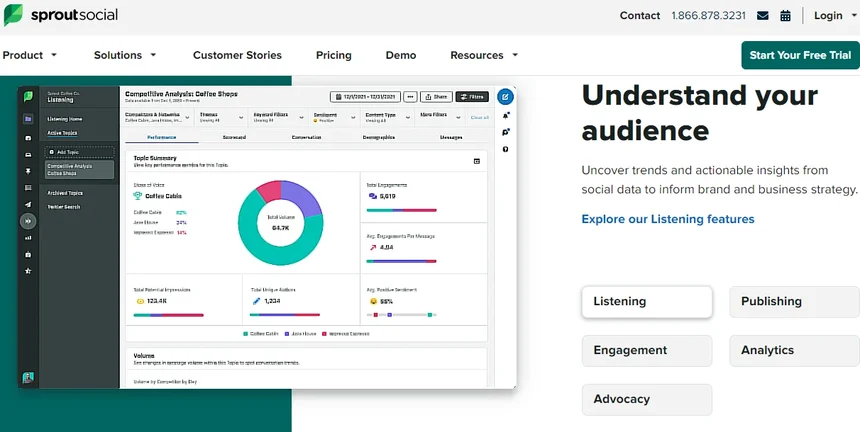Expand the Product menu
860x432 pixels.
pyautogui.click(x=30, y=55)
